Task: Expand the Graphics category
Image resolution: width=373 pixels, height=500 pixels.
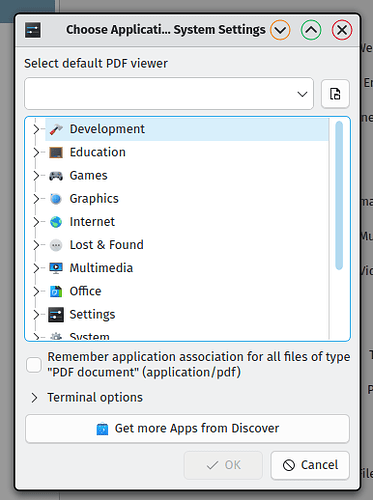Action: point(36,199)
